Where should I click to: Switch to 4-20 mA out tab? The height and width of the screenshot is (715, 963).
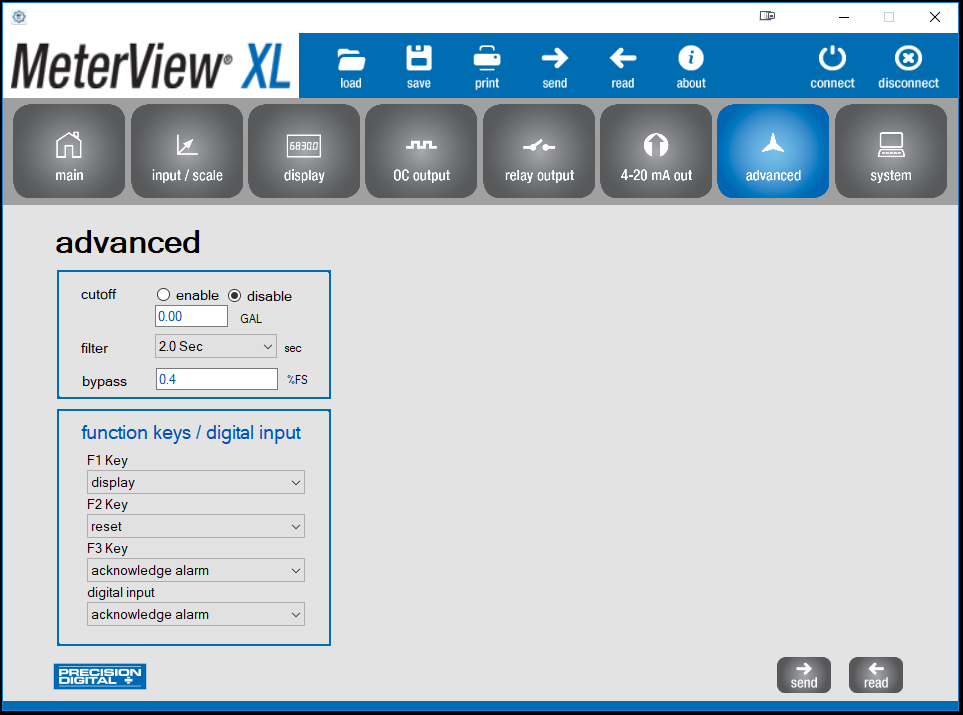656,151
